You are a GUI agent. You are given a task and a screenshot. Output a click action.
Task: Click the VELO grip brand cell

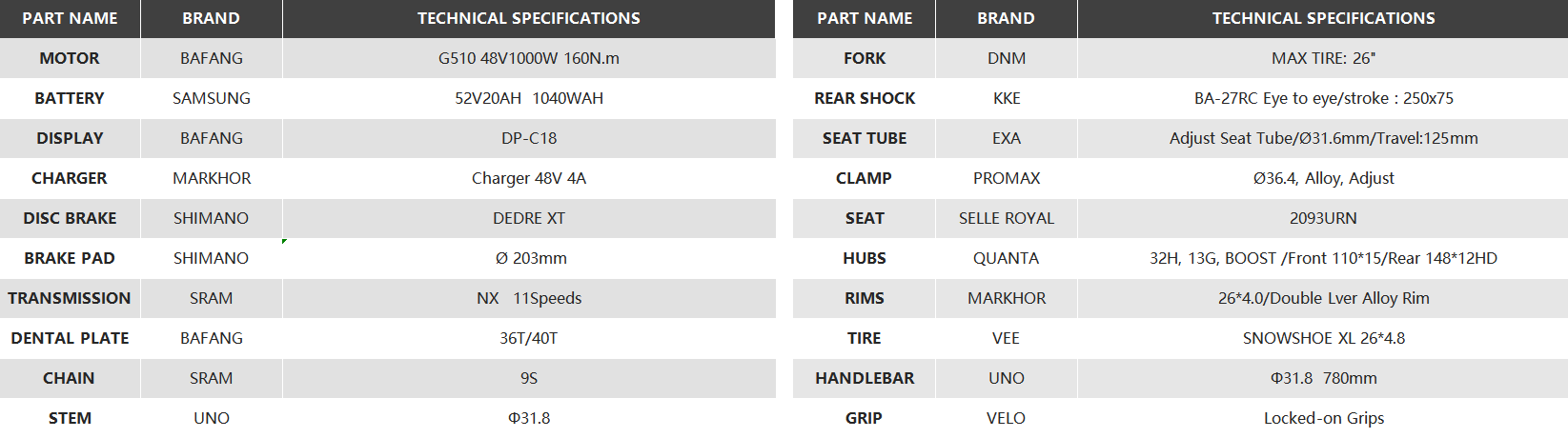click(x=1006, y=418)
